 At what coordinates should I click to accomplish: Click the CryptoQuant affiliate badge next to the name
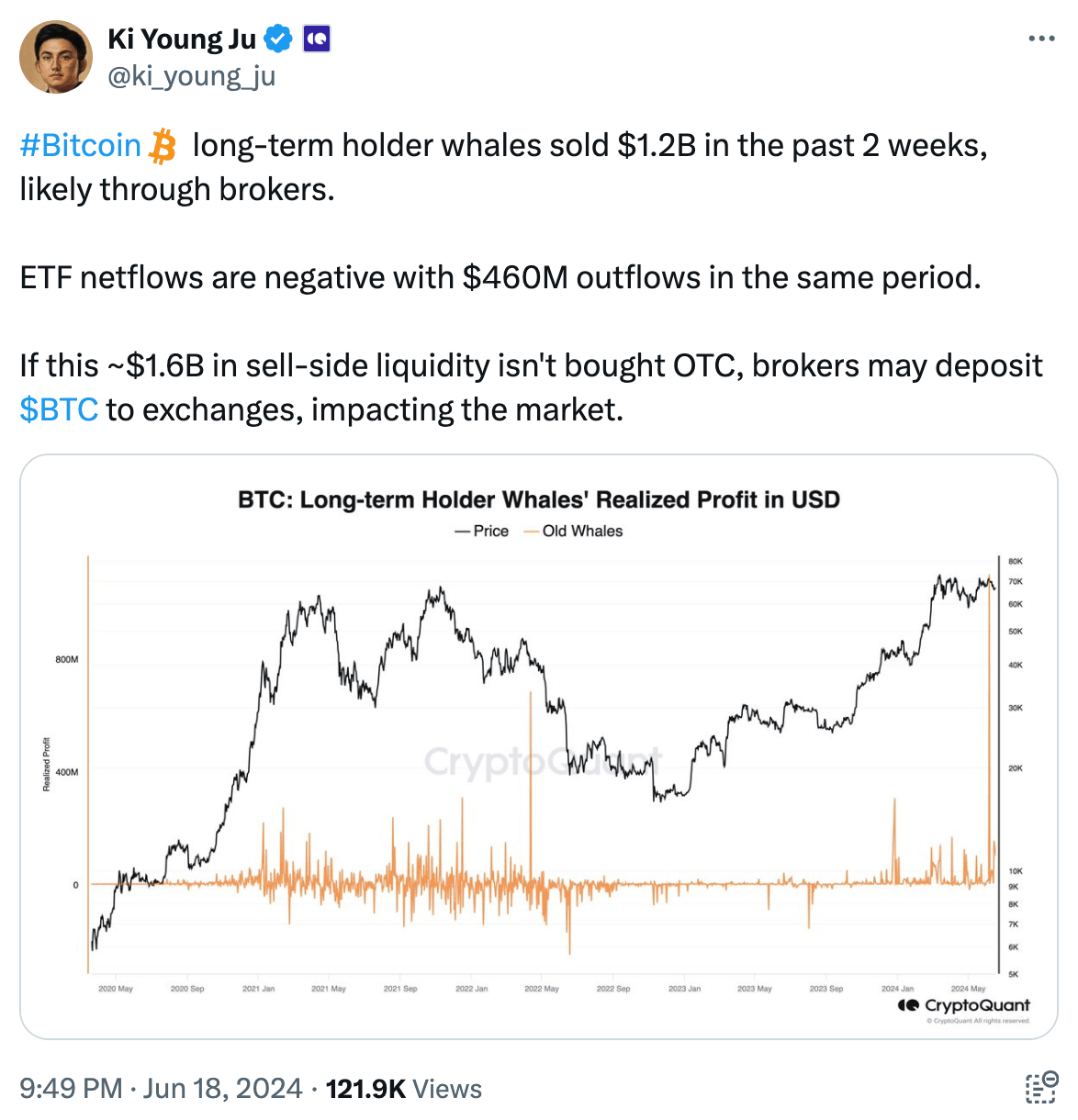pyautogui.click(x=317, y=39)
